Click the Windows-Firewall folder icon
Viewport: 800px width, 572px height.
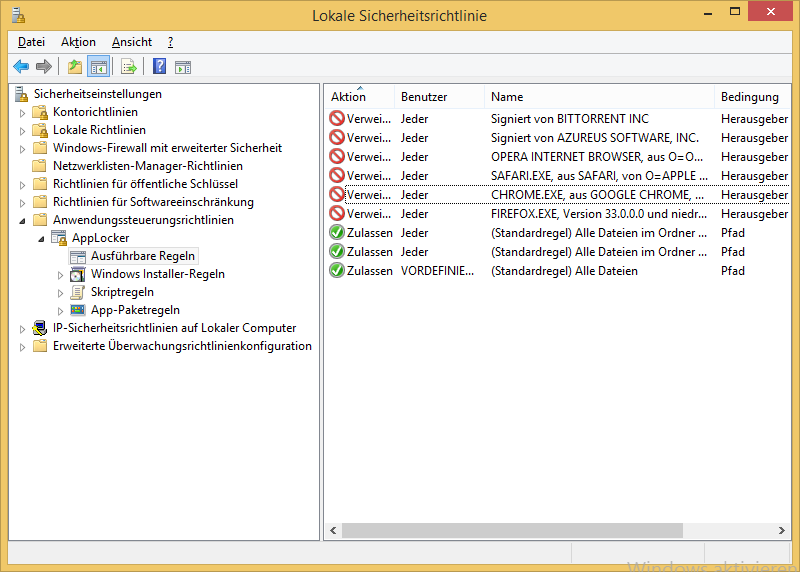[40, 148]
